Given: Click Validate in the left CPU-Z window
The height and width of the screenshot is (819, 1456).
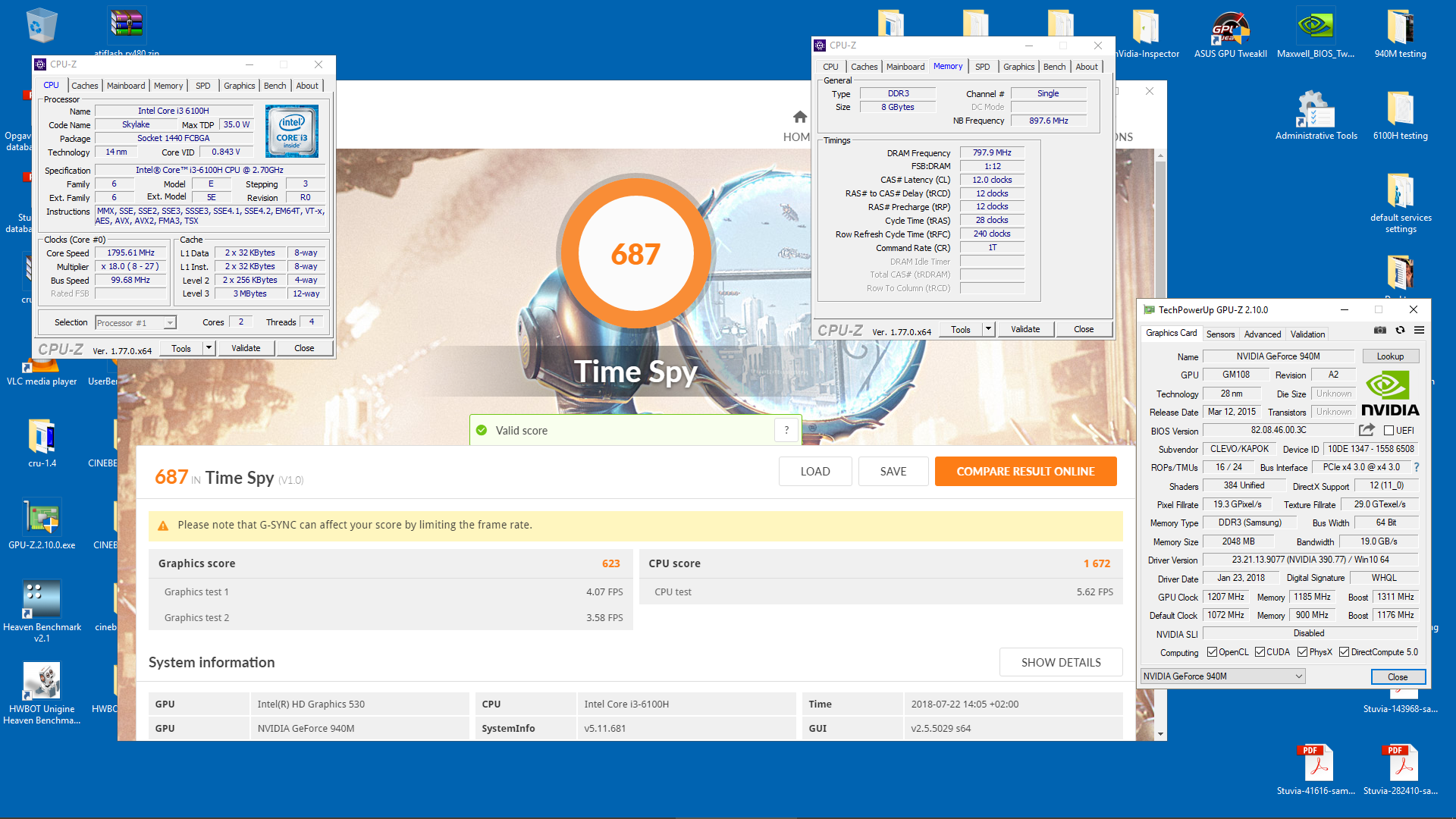Looking at the screenshot, I should coord(246,348).
